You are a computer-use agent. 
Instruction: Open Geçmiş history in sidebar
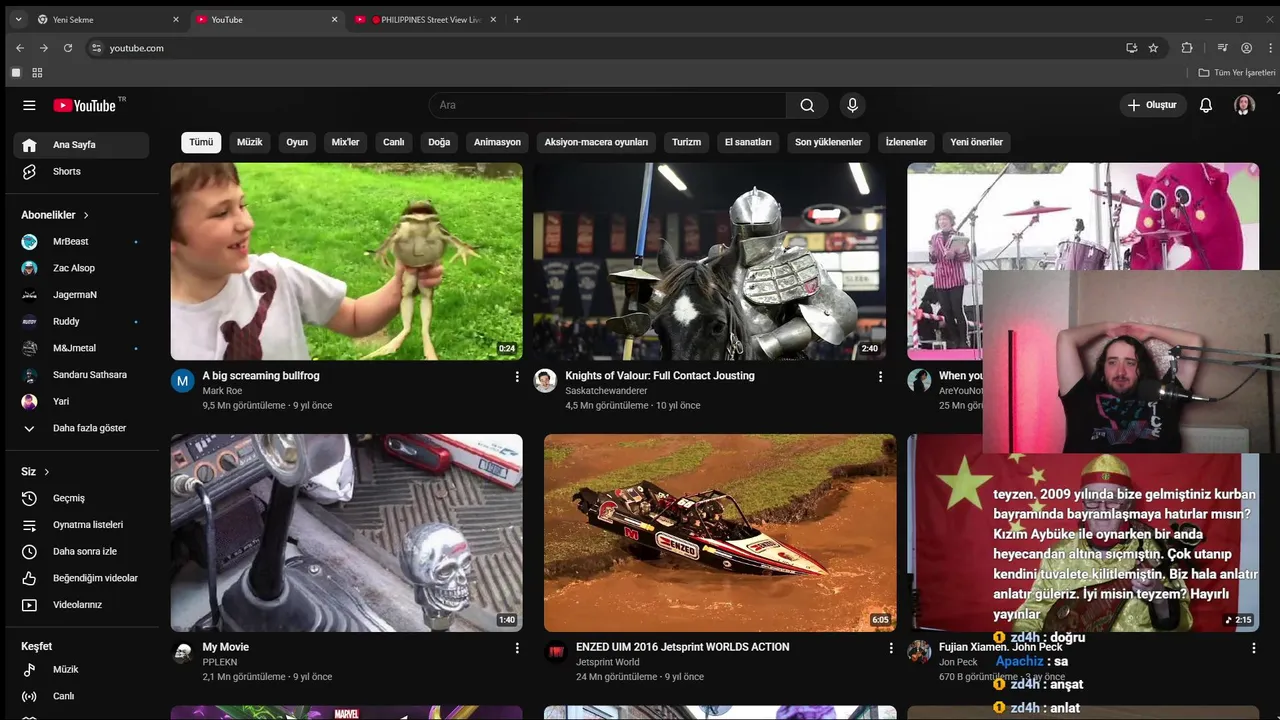pos(81,498)
